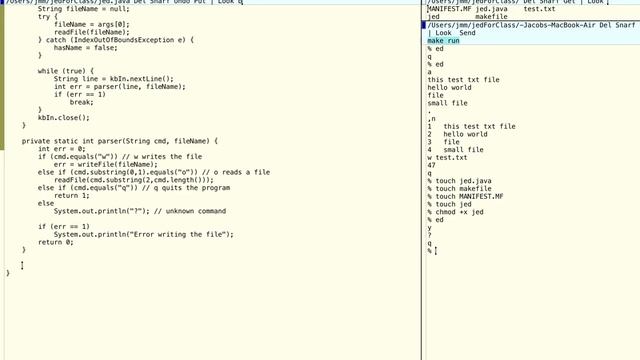Click the numbered line '4 small file'

456,149
